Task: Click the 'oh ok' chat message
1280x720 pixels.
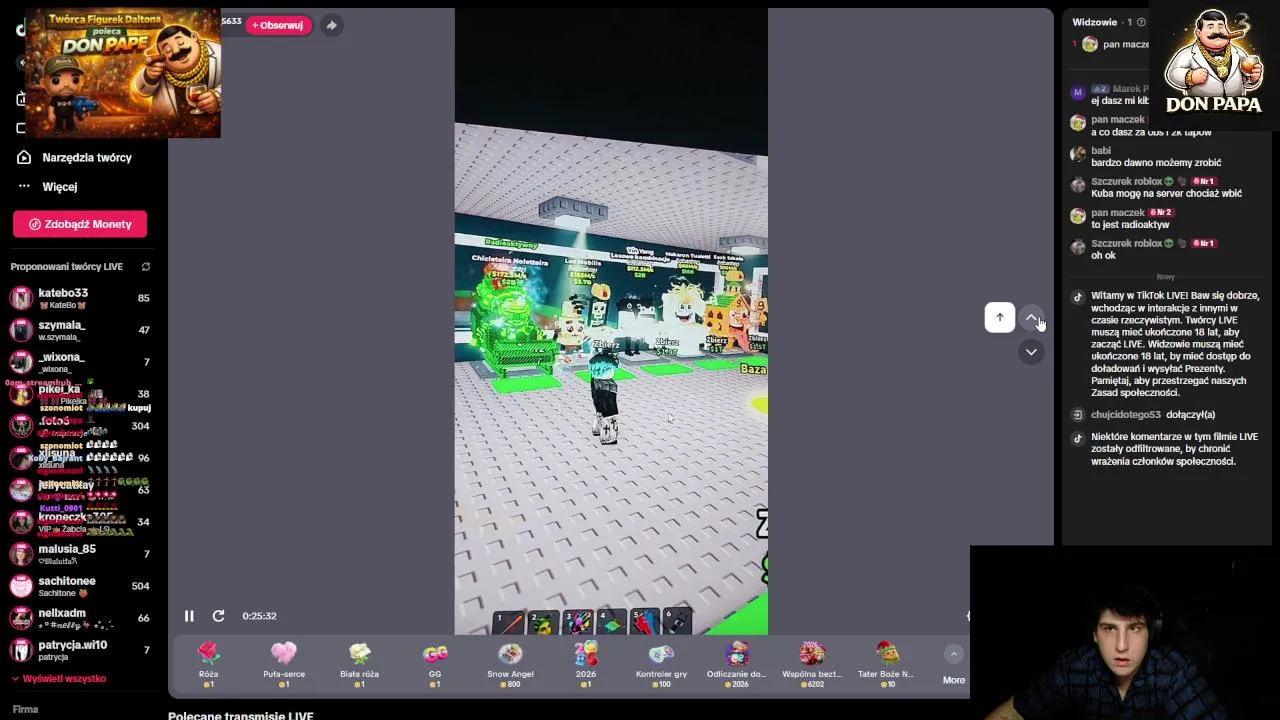Action: (1103, 256)
